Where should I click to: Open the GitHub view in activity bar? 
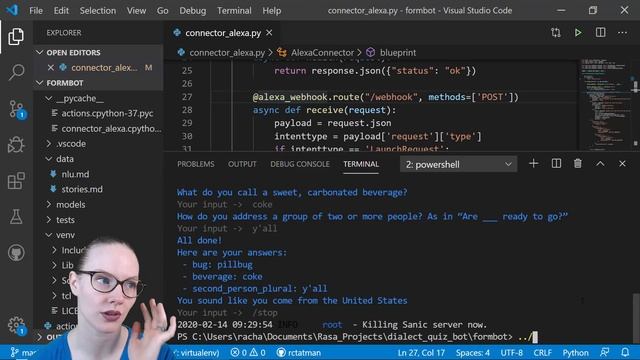pyautogui.click(x=16, y=253)
